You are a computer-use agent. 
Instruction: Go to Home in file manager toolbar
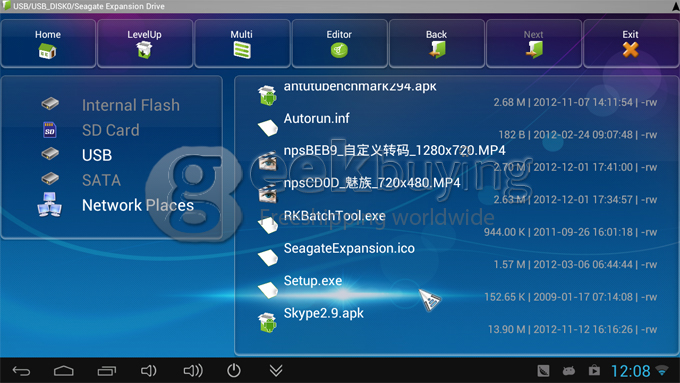tap(48, 43)
